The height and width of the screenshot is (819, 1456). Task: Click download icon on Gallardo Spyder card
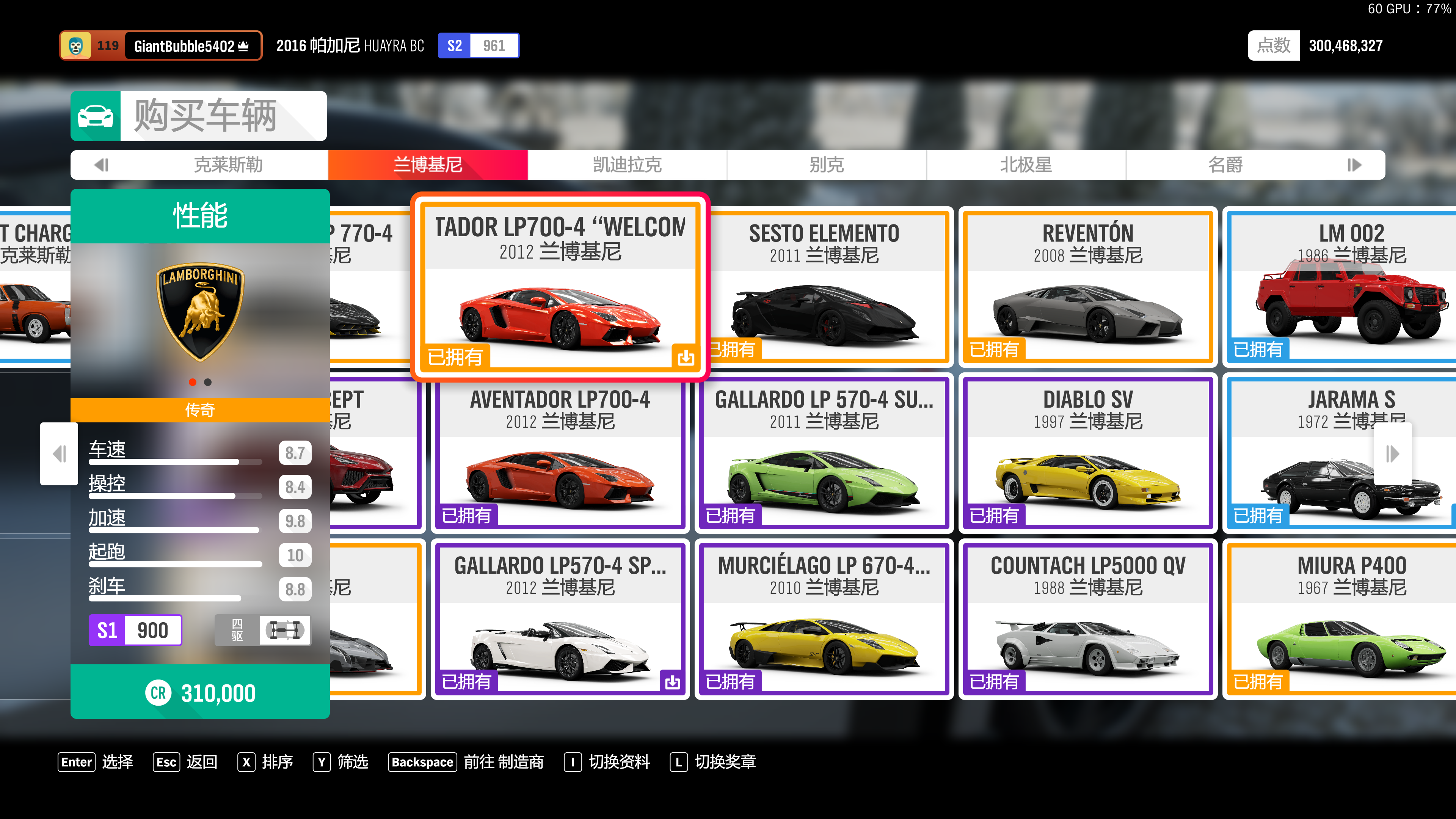click(x=672, y=682)
